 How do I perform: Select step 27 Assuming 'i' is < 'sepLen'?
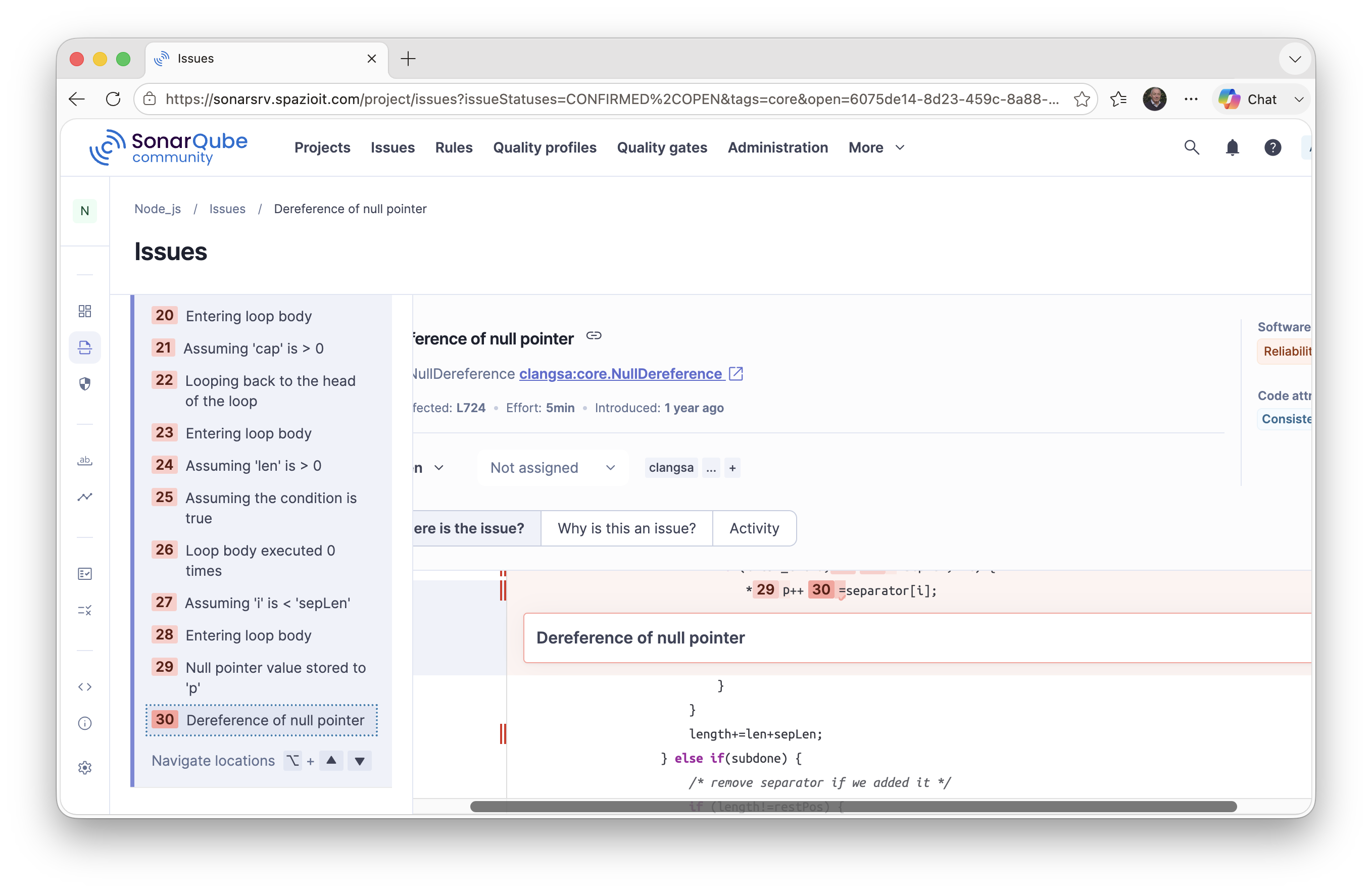[x=262, y=603]
